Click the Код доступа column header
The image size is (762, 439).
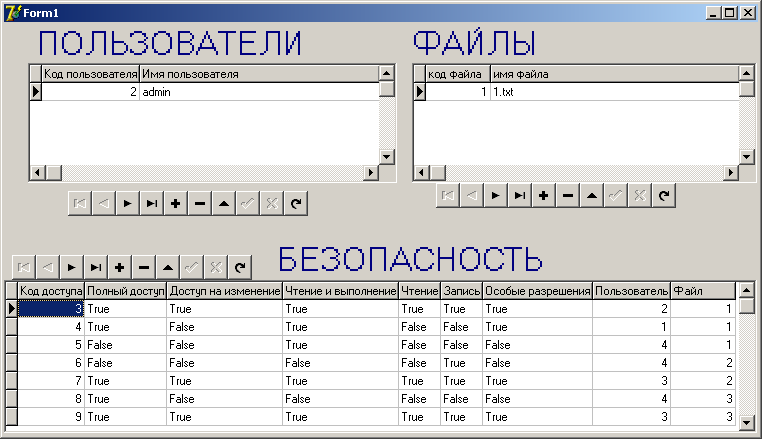51,291
